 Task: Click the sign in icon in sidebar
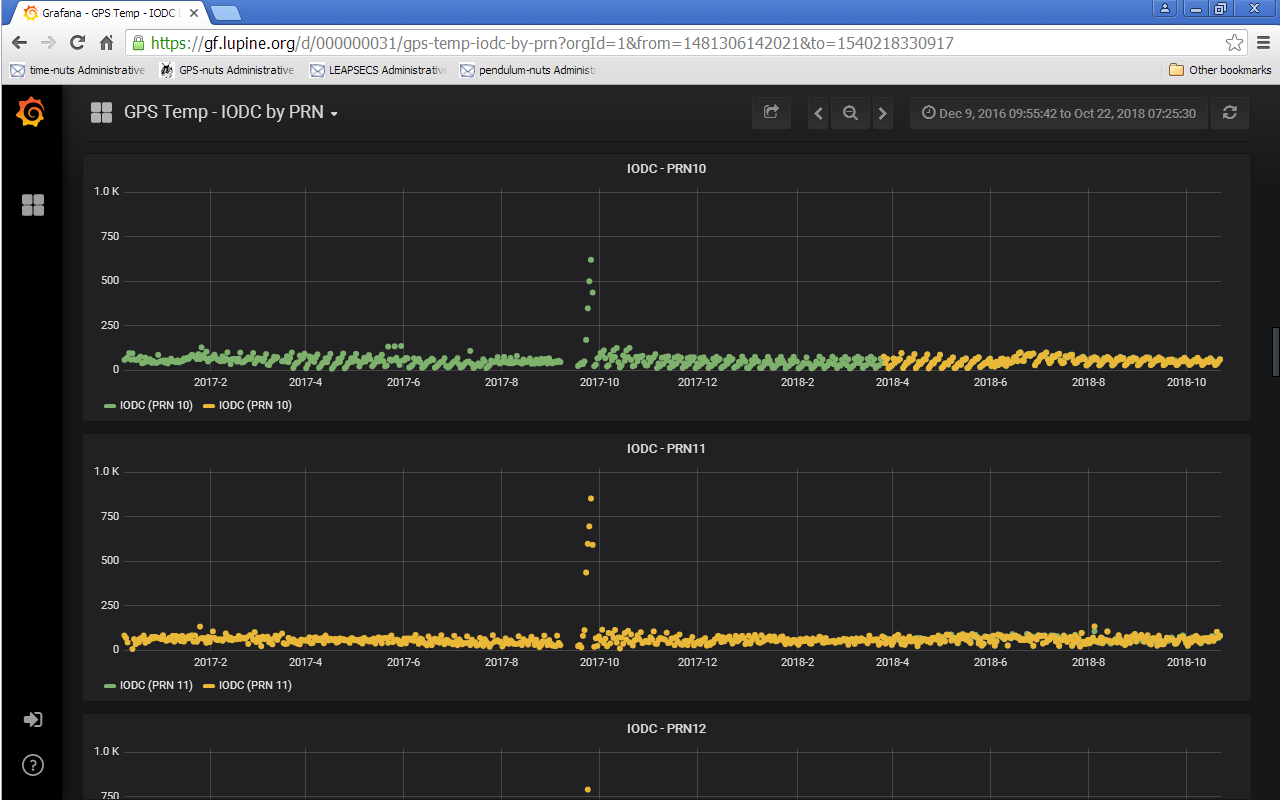point(33,720)
